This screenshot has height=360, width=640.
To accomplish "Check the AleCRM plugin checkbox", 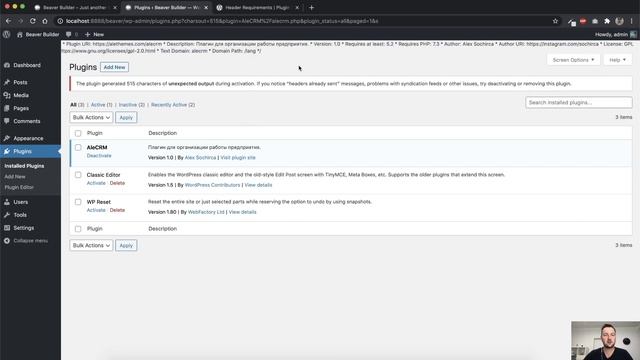I will click(x=78, y=148).
